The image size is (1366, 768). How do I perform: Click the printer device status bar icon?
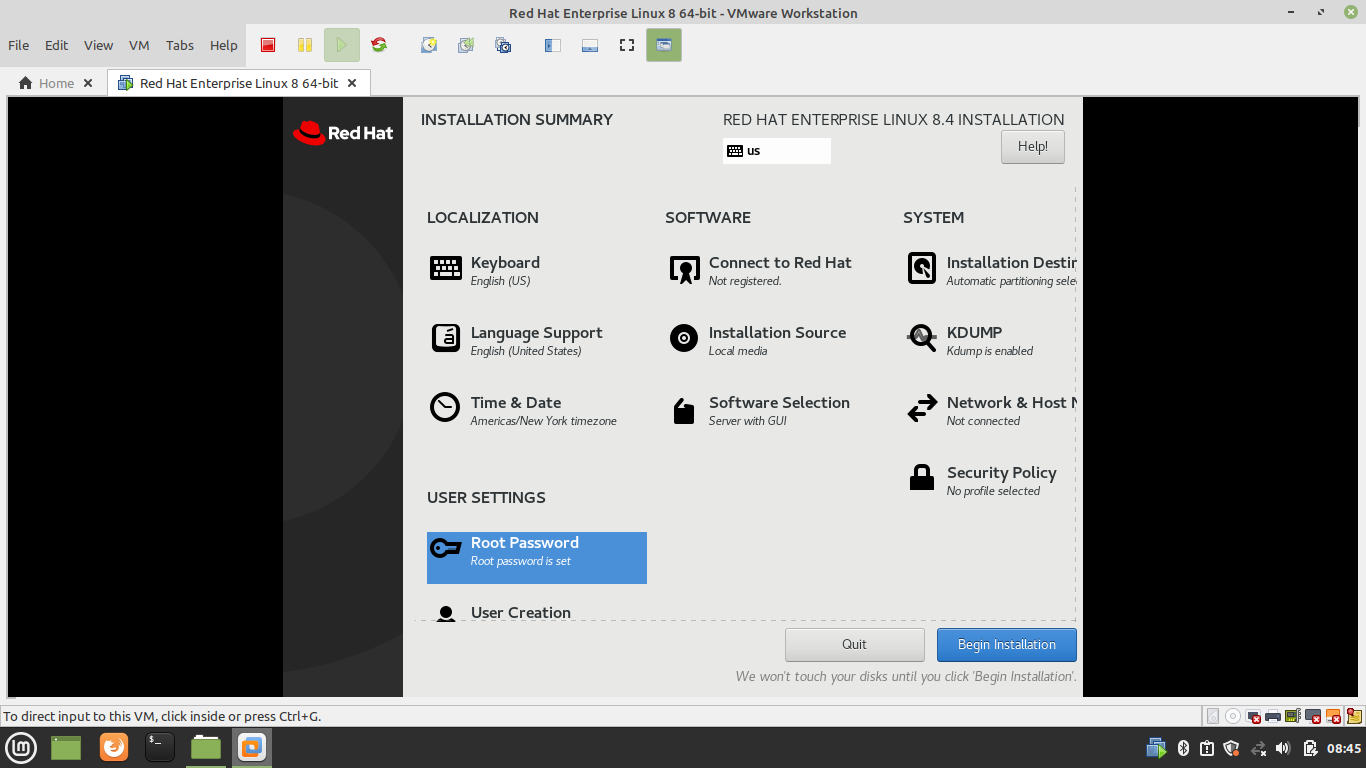point(1273,716)
